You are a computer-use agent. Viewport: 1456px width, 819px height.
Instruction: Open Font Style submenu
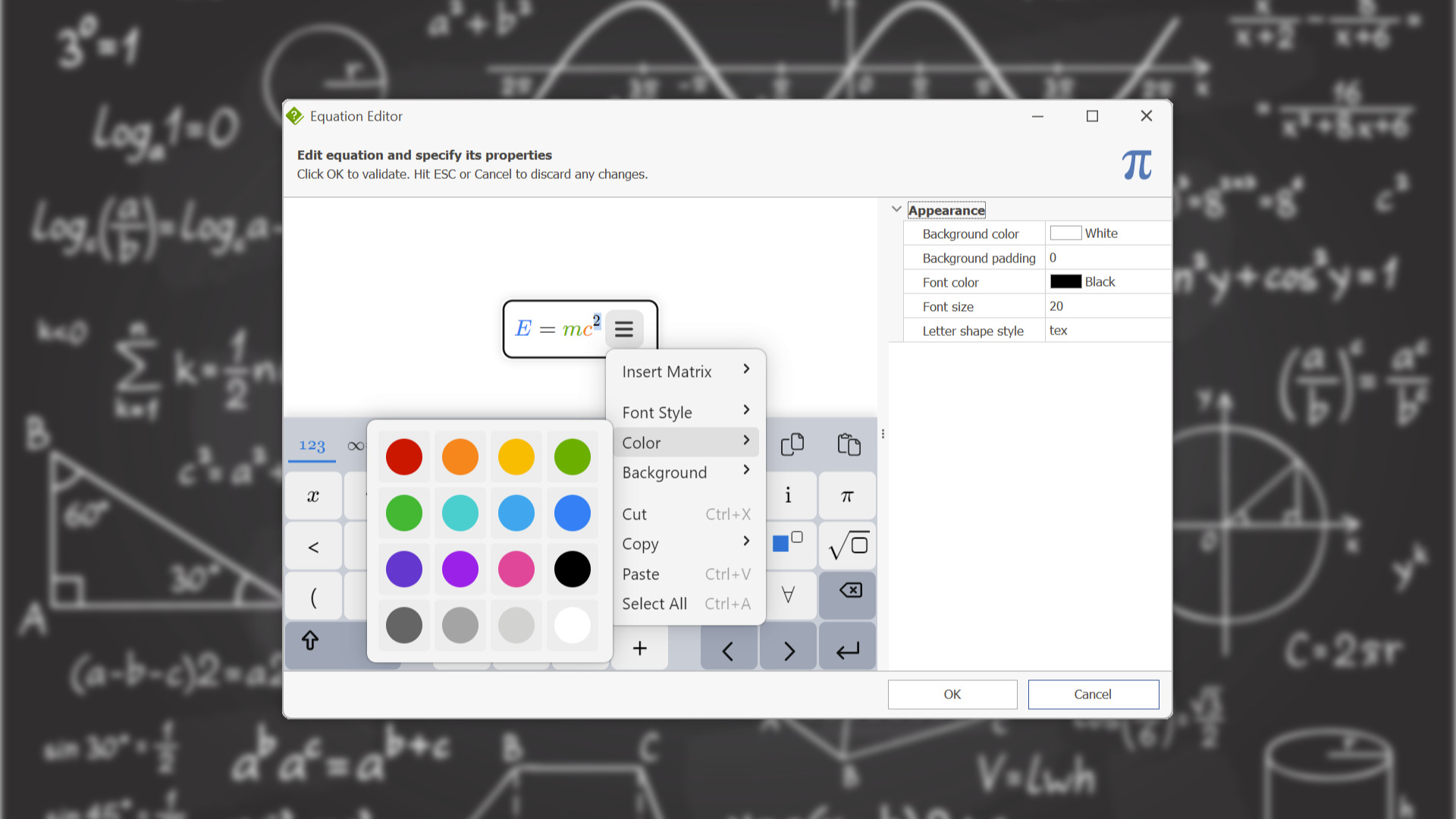[686, 413]
